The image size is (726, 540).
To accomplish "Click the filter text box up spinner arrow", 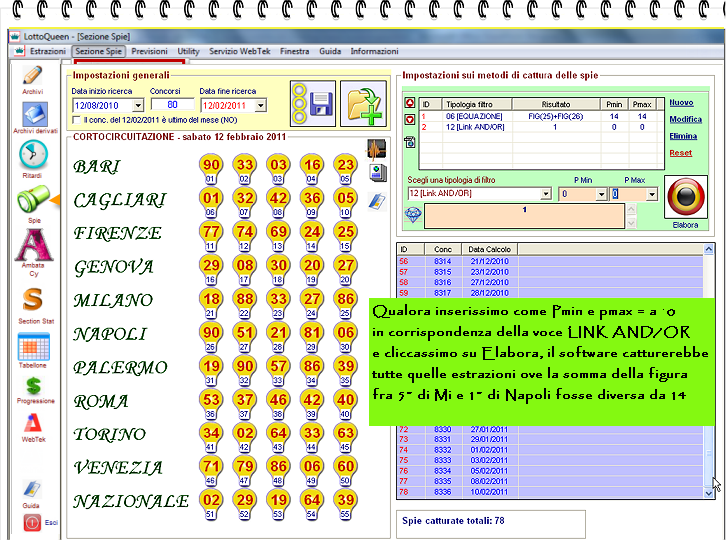I will (x=631, y=209).
